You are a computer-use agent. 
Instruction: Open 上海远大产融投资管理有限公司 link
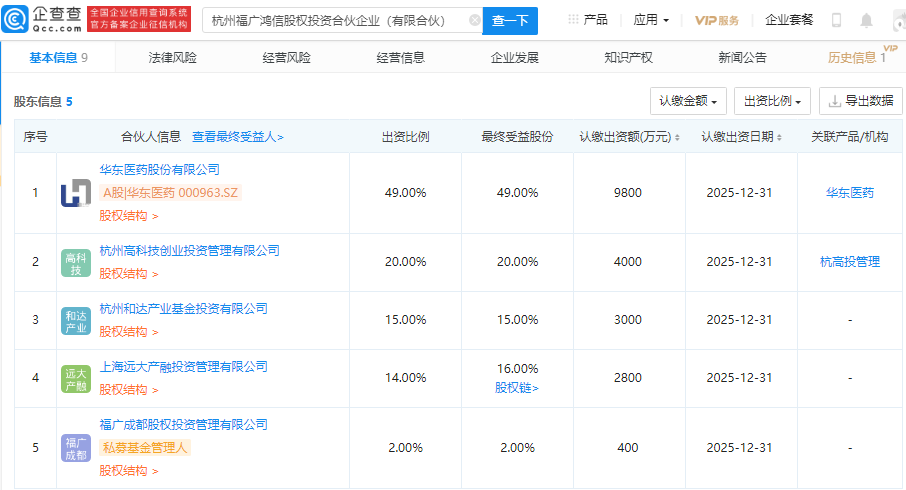[x=183, y=366]
